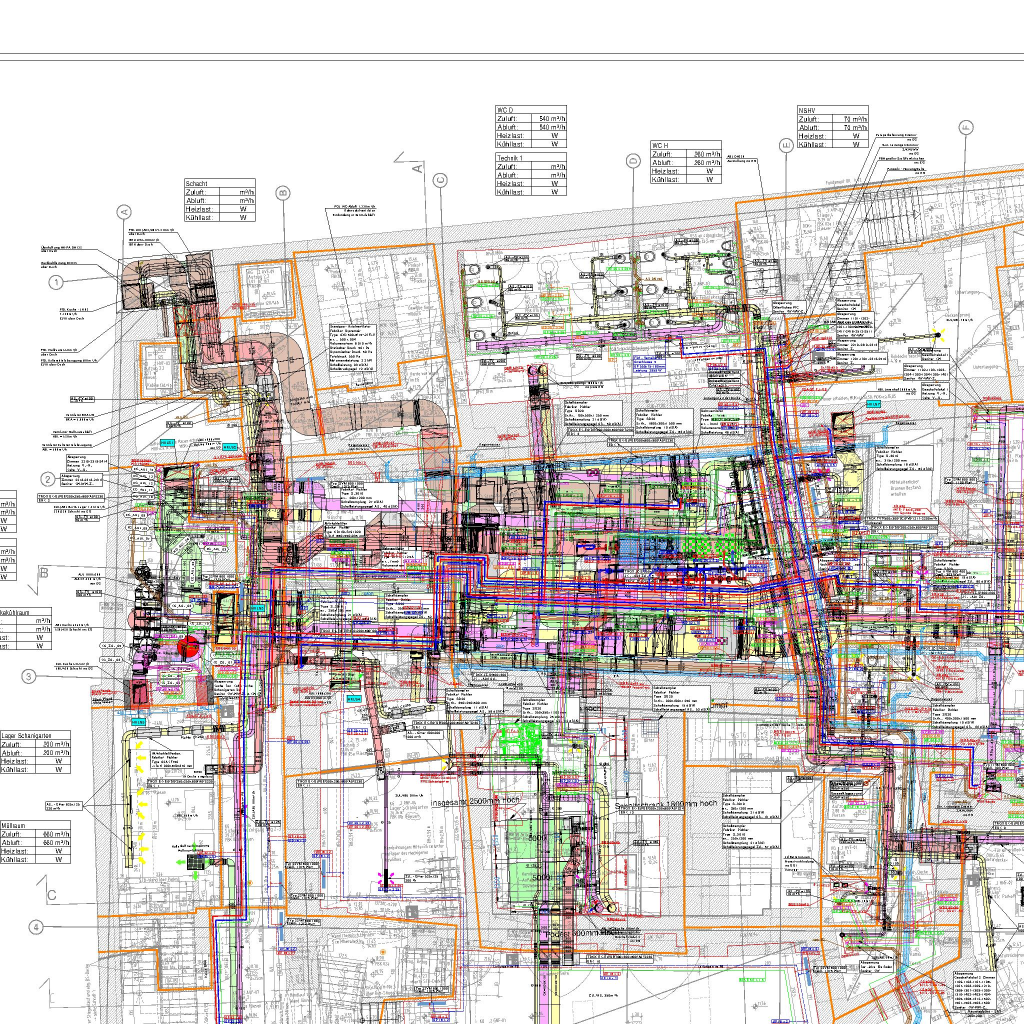Click grid axis bubble B
This screenshot has width=1024, height=1024.
coord(283,193)
